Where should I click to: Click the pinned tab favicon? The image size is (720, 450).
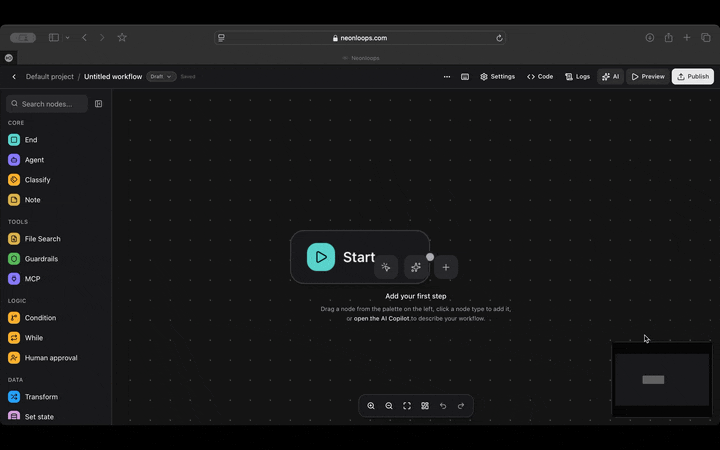(x=9, y=58)
